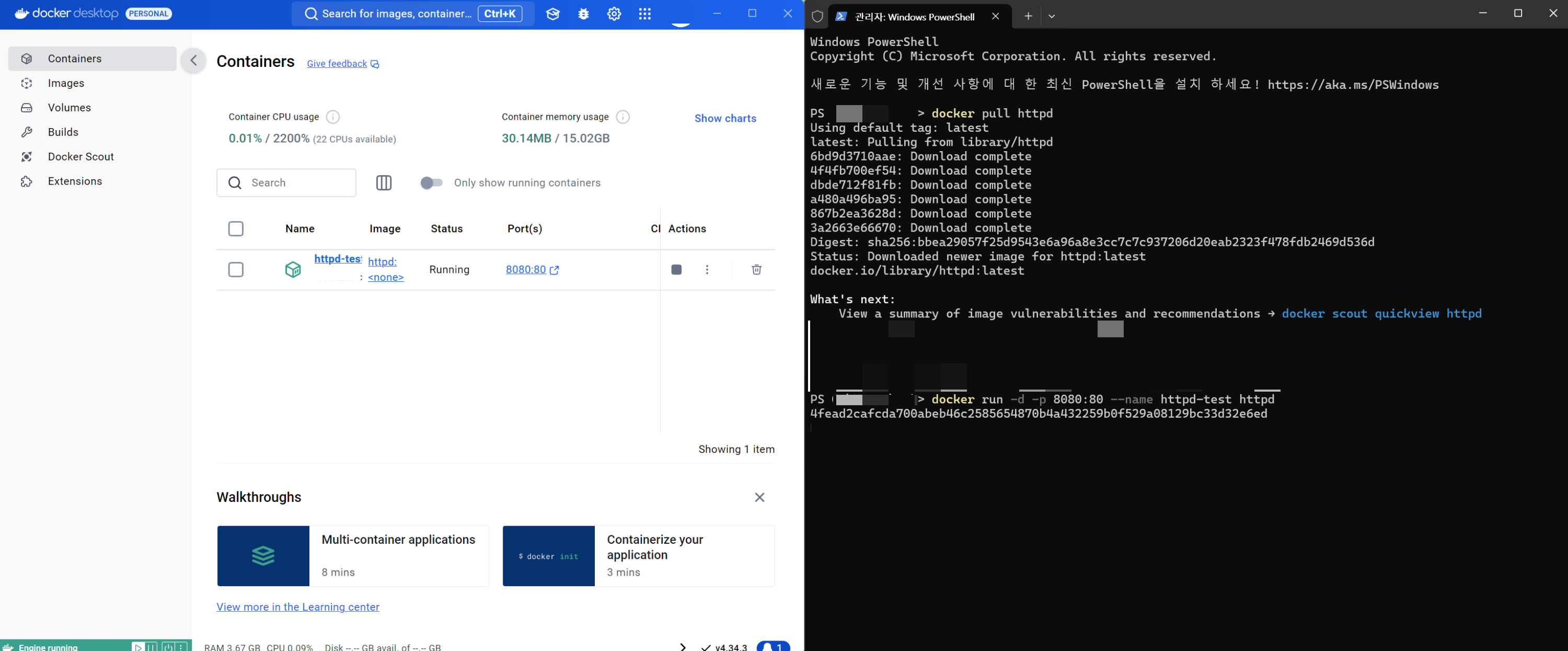Click the Show charts button

725,118
